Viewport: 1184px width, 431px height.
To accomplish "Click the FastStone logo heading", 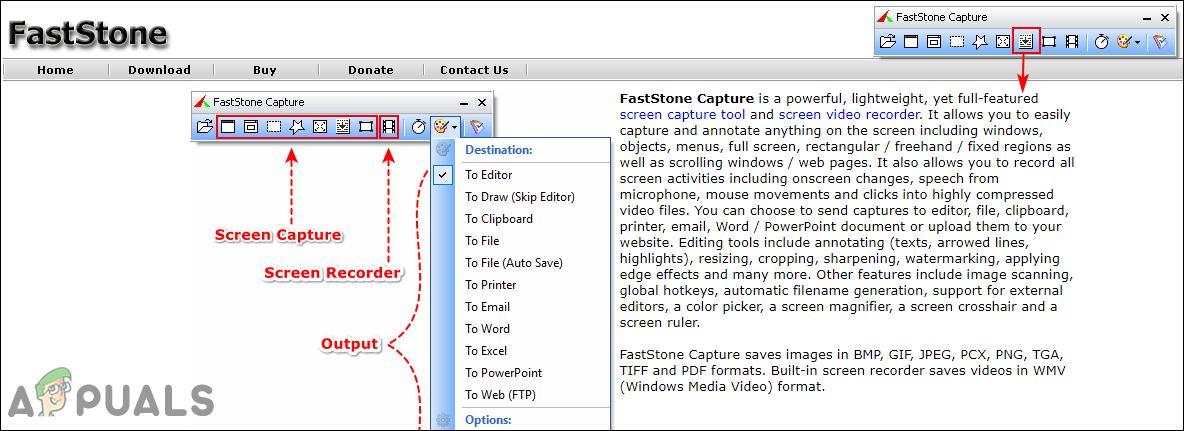I will 88,34.
